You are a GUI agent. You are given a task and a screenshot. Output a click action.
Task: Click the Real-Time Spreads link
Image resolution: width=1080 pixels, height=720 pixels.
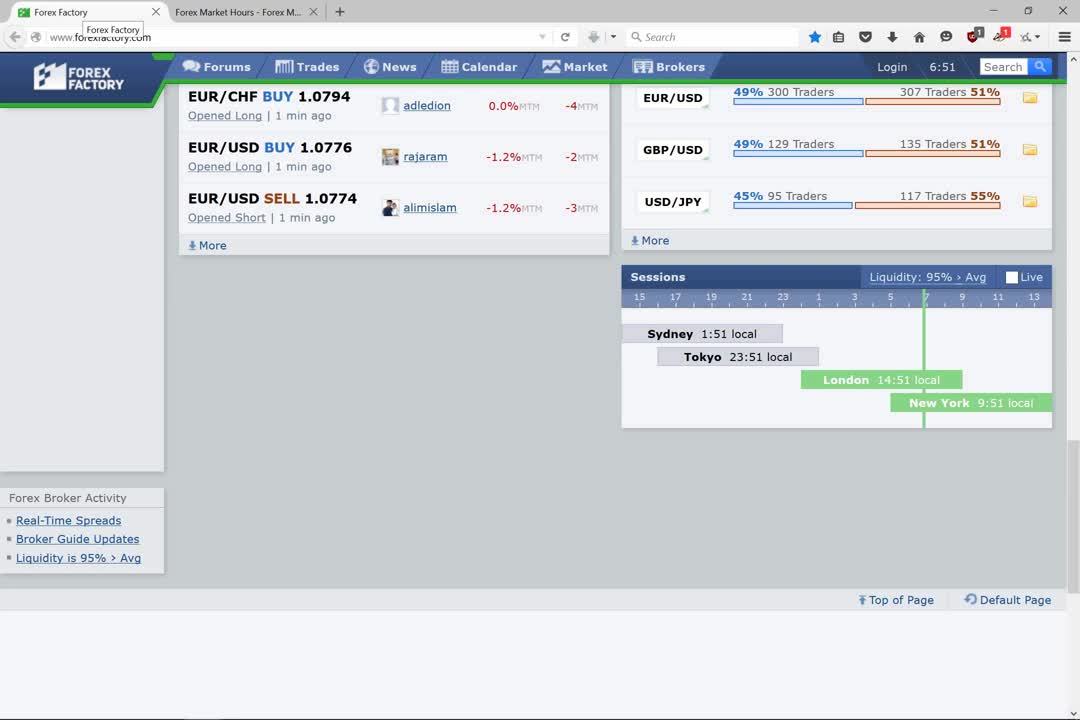[68, 520]
